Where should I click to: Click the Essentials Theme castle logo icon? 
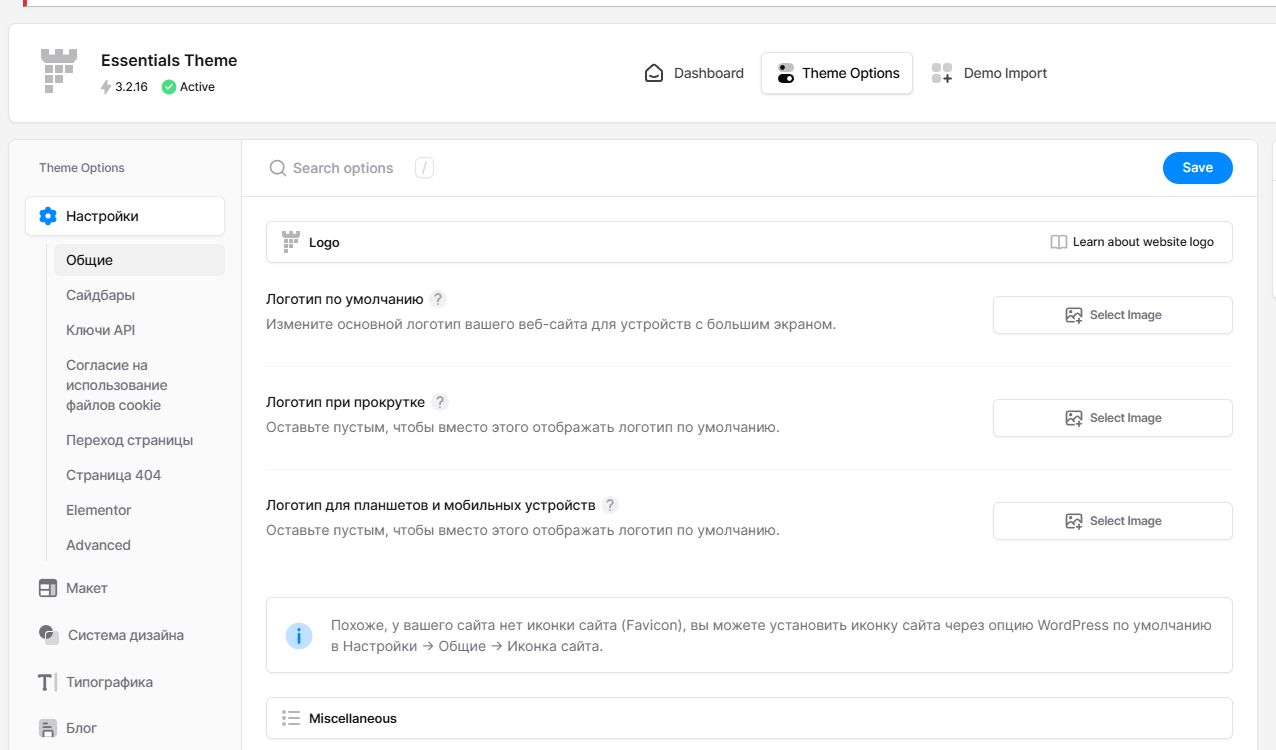(x=59, y=72)
